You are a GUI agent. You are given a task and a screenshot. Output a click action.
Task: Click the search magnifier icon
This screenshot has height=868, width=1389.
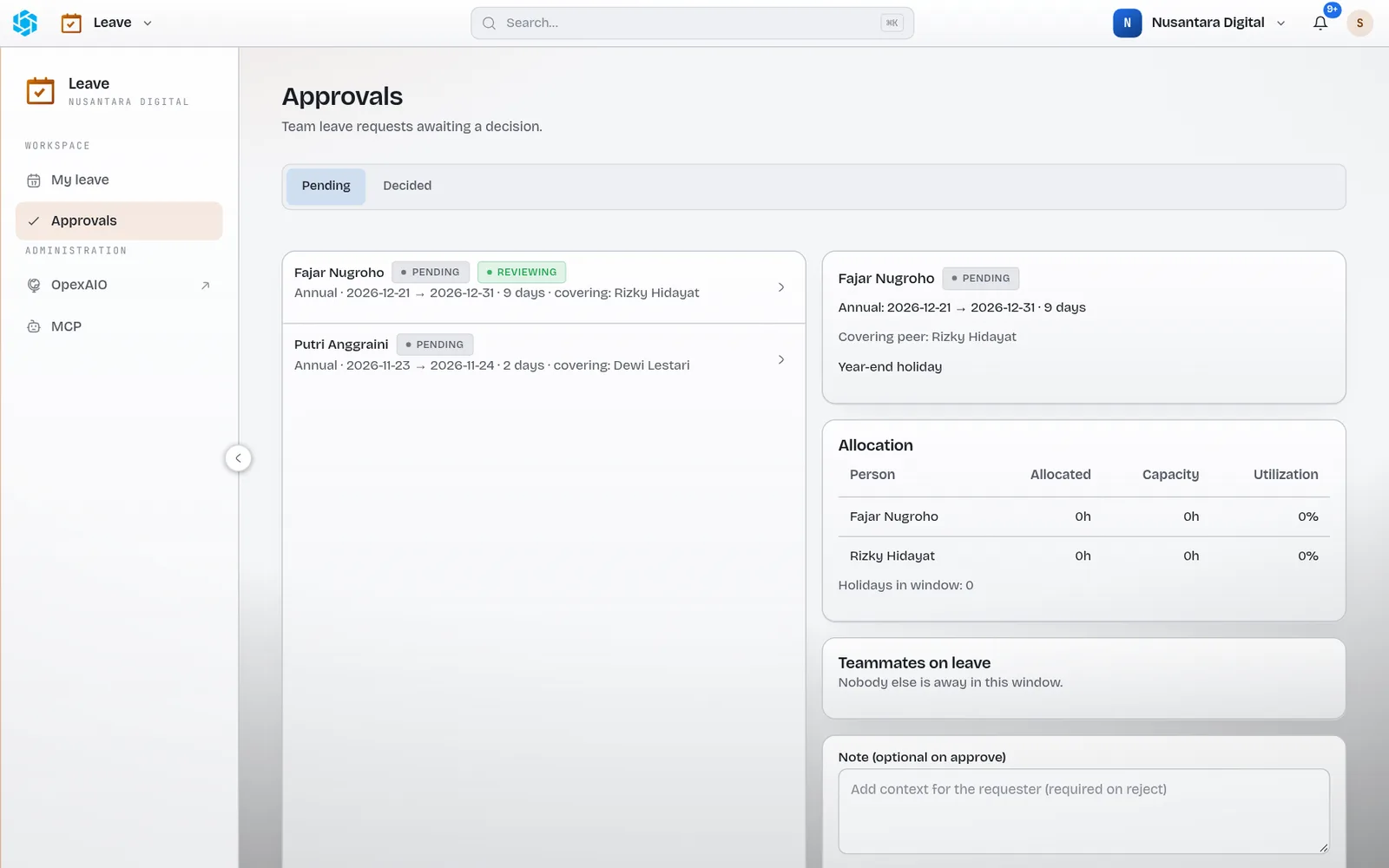coord(489,23)
